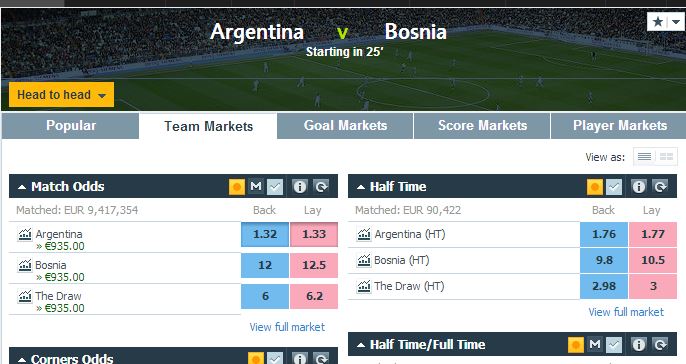
Task: Open Bosnia (HT) price chart icon
Action: tap(364, 260)
